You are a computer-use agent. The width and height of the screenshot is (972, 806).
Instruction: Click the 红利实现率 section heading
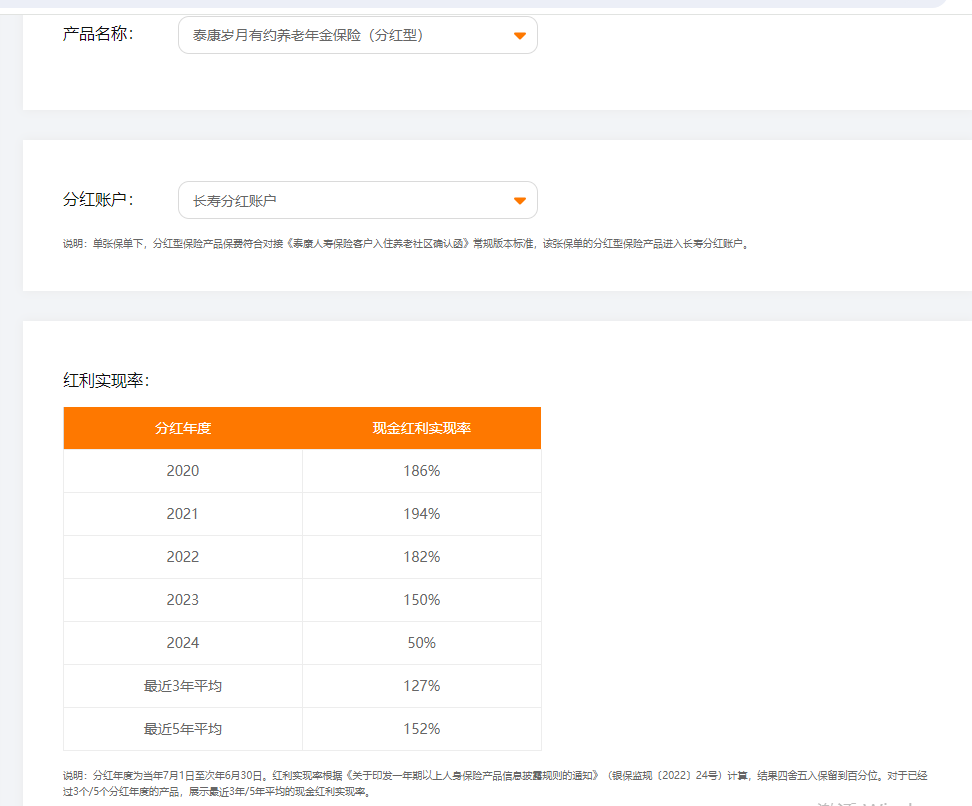point(106,381)
